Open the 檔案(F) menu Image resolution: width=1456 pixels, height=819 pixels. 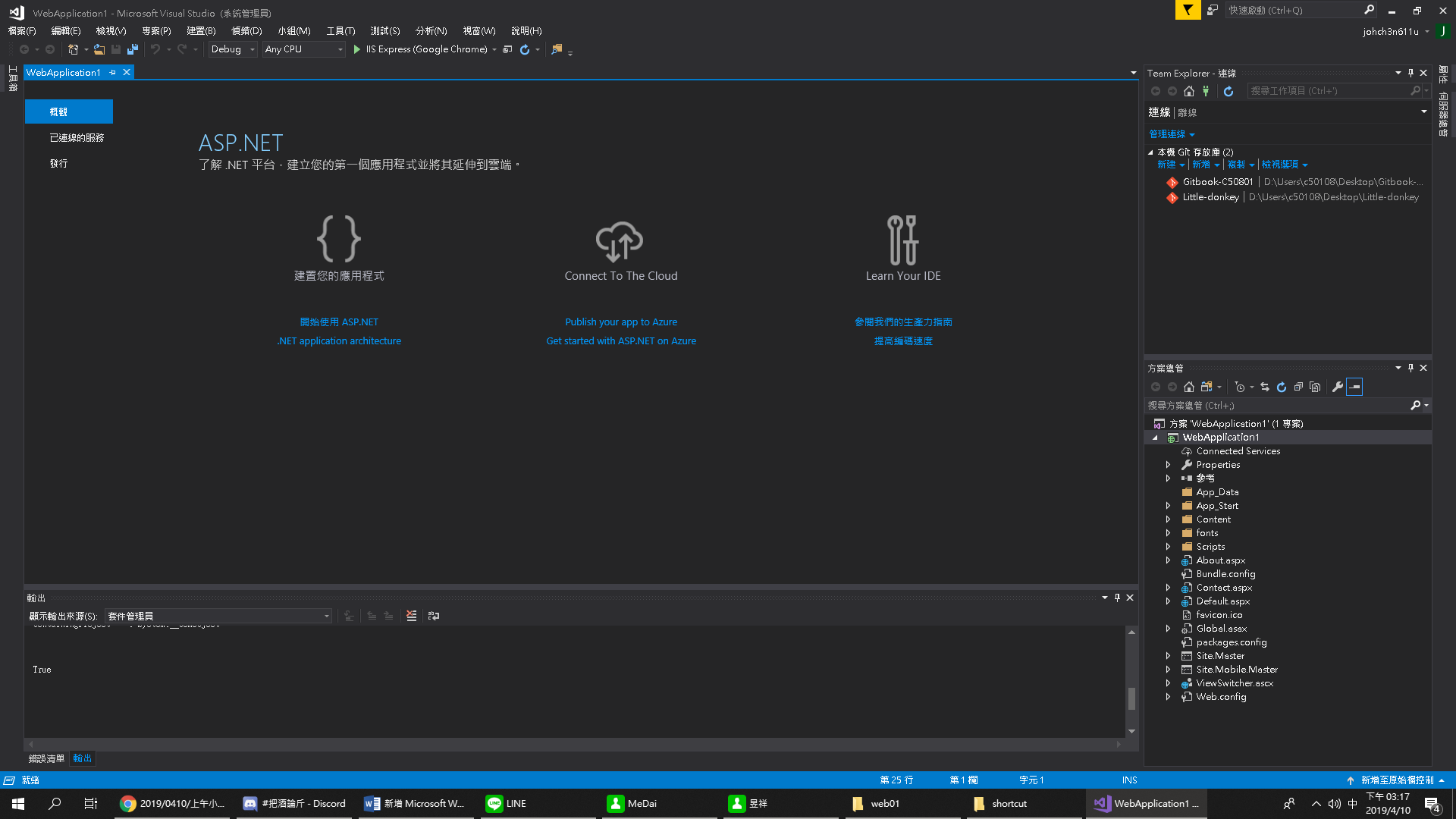(x=22, y=31)
